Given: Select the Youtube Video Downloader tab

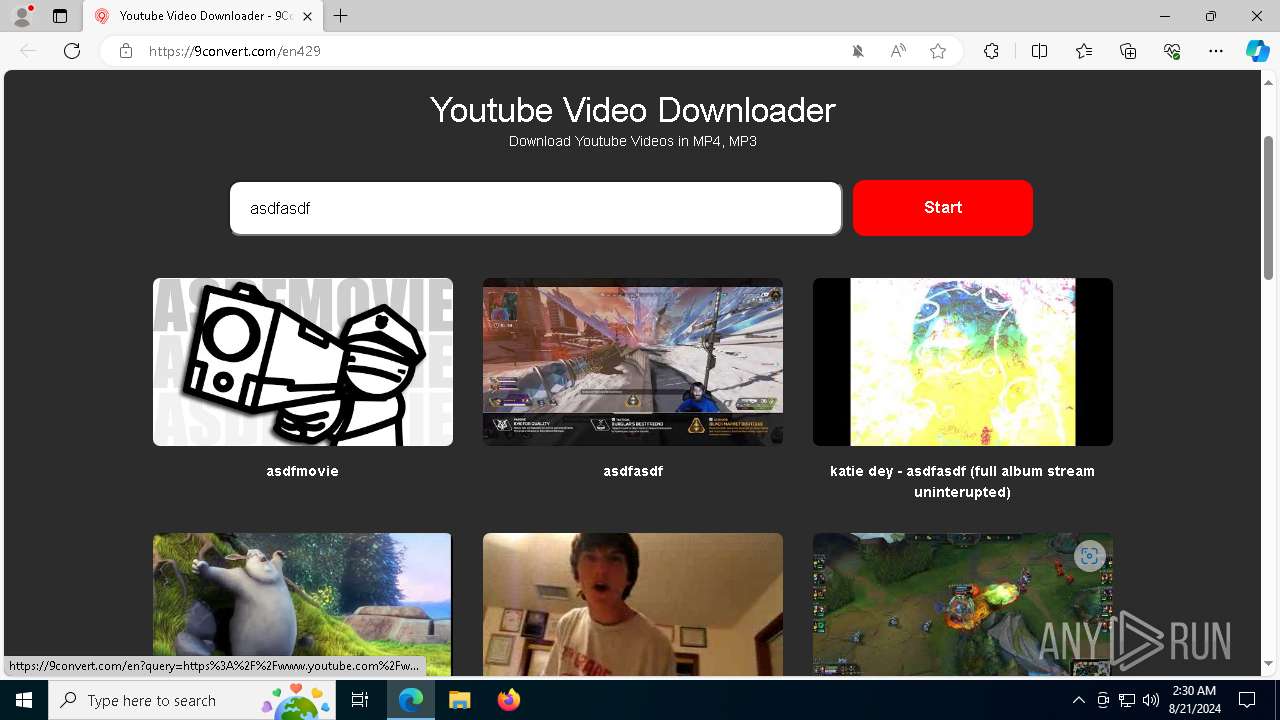Looking at the screenshot, I should 203,16.
